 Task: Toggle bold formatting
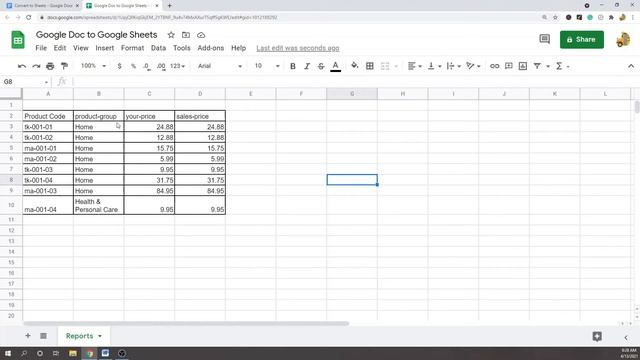(x=293, y=66)
